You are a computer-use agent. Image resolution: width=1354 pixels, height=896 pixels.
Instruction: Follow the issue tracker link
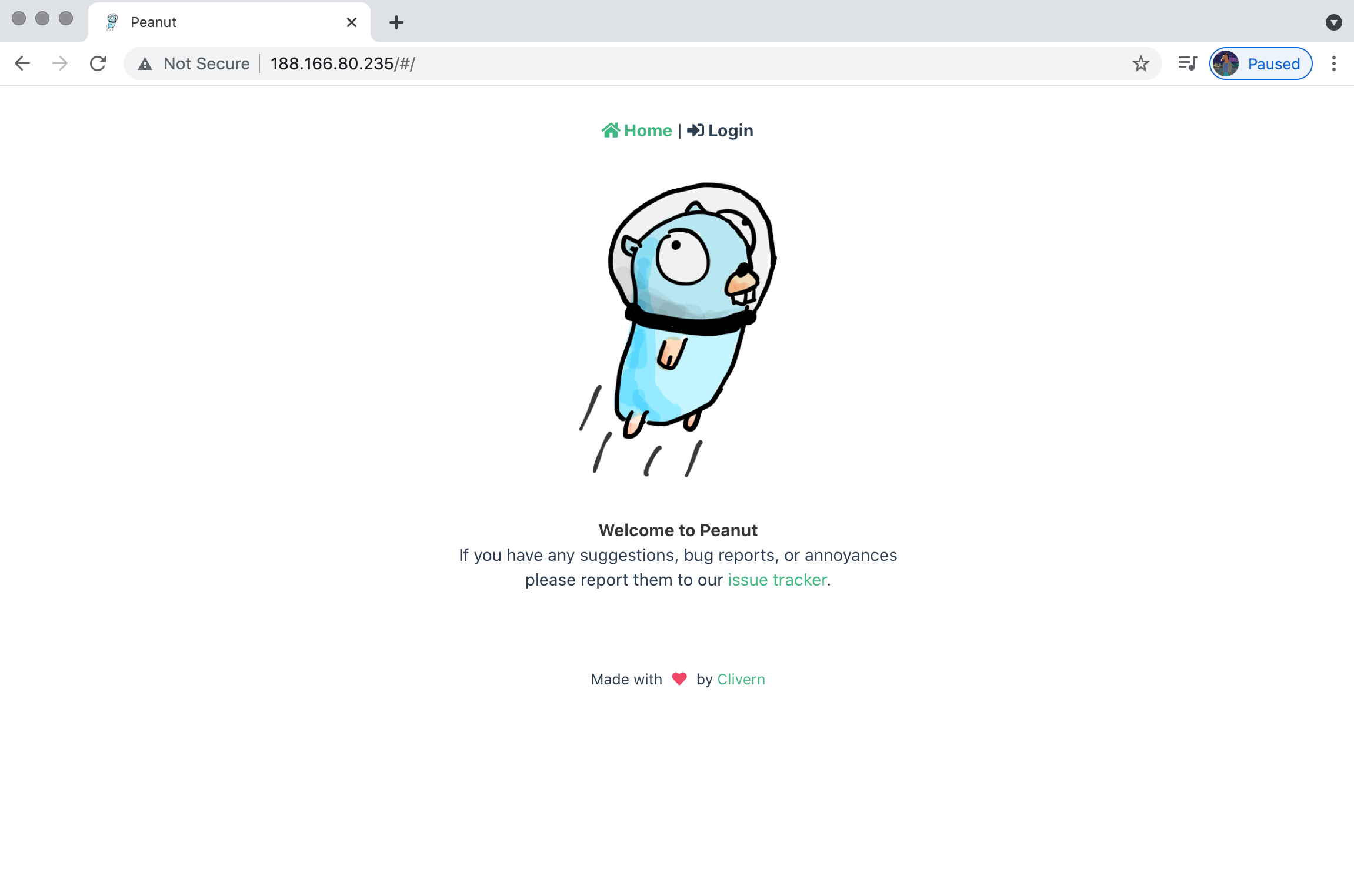coord(777,580)
